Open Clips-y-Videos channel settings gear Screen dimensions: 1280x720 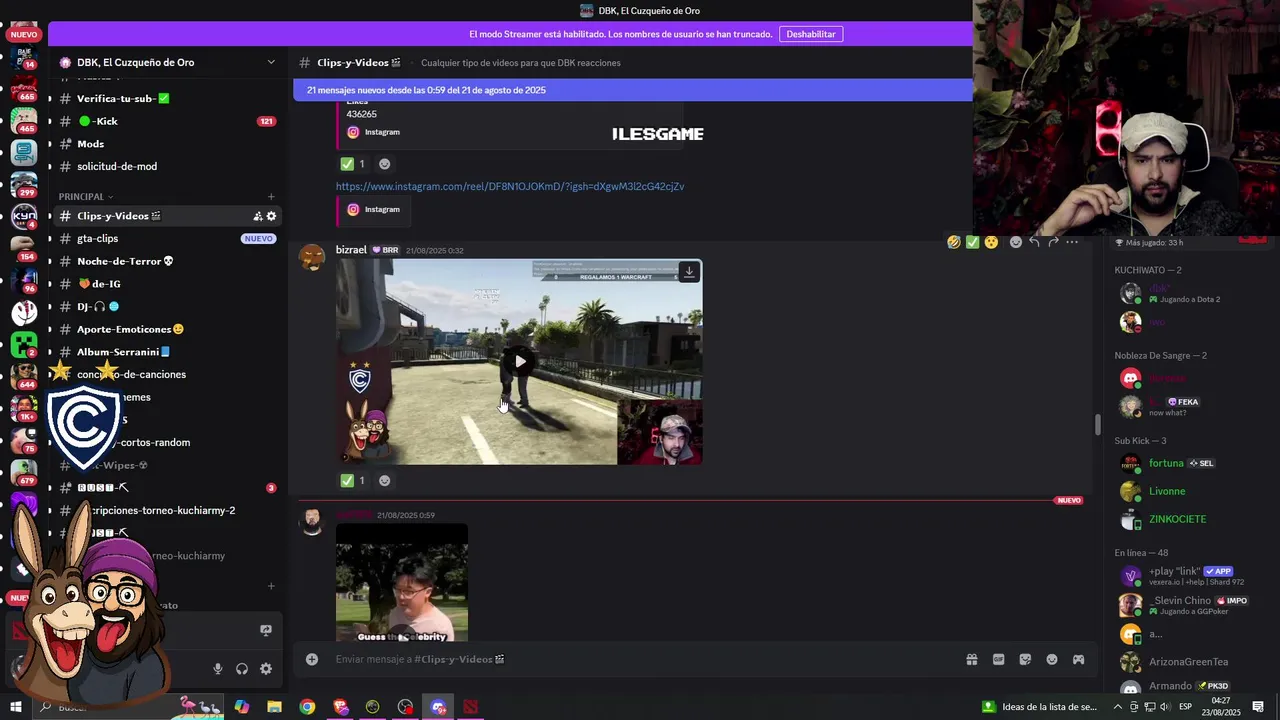click(271, 216)
